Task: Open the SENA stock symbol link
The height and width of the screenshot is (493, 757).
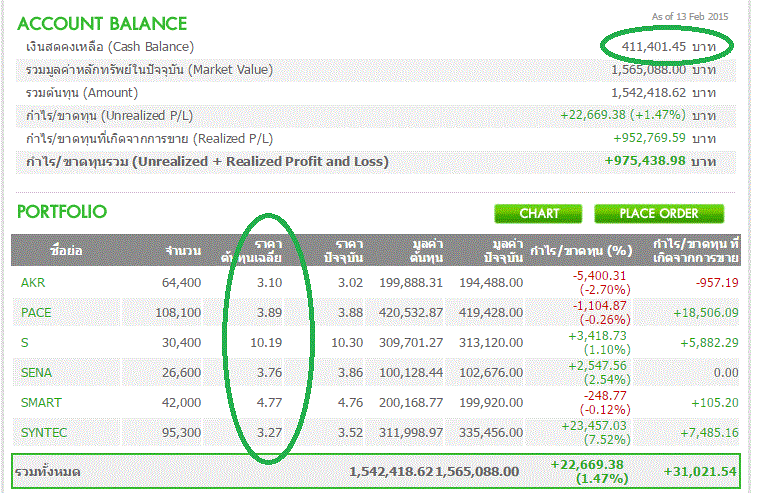Action: pyautogui.click(x=36, y=373)
